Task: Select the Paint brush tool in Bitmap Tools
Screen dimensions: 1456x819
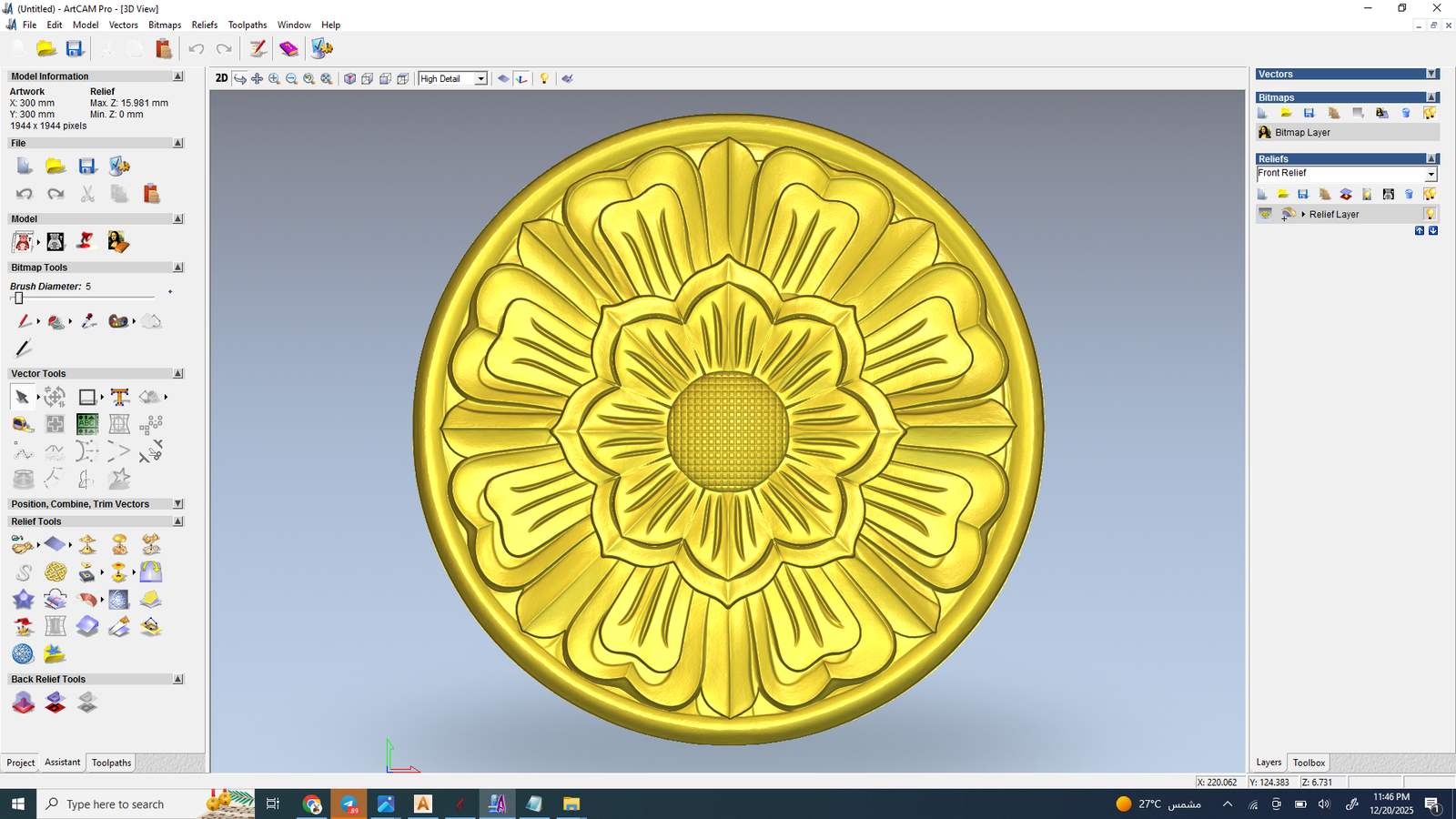Action: click(24, 321)
